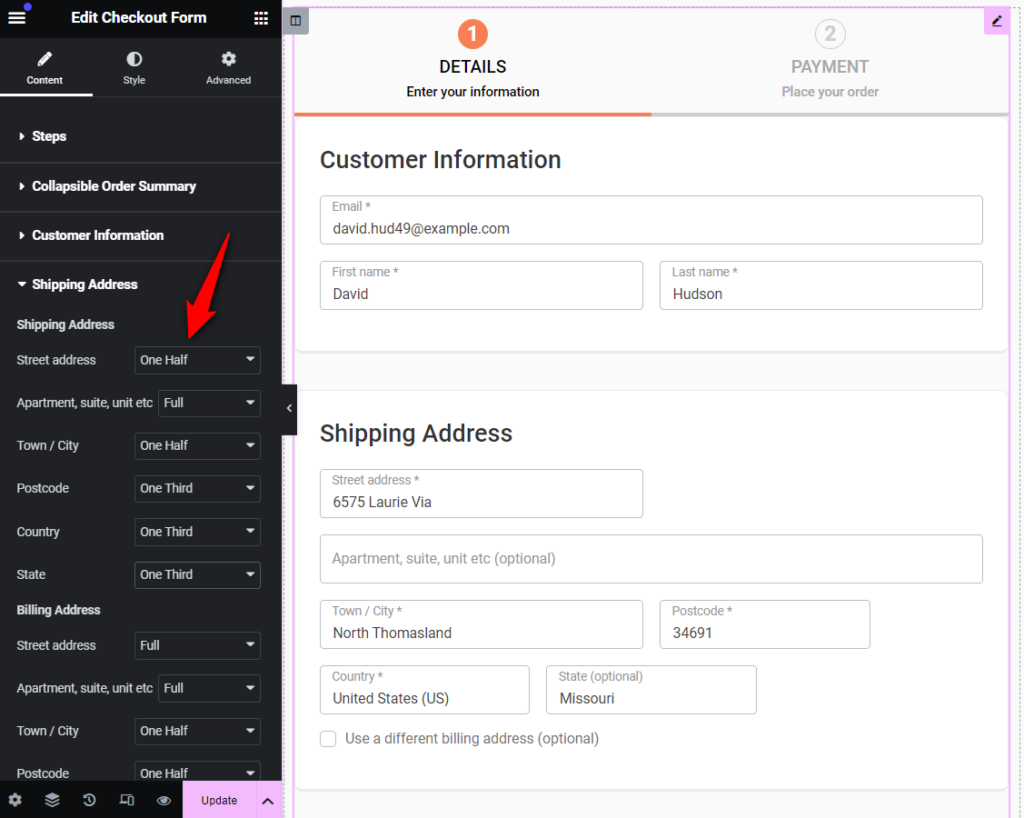Toggle Responsive Mode icon
Image resolution: width=1024 pixels, height=818 pixels.
point(126,800)
